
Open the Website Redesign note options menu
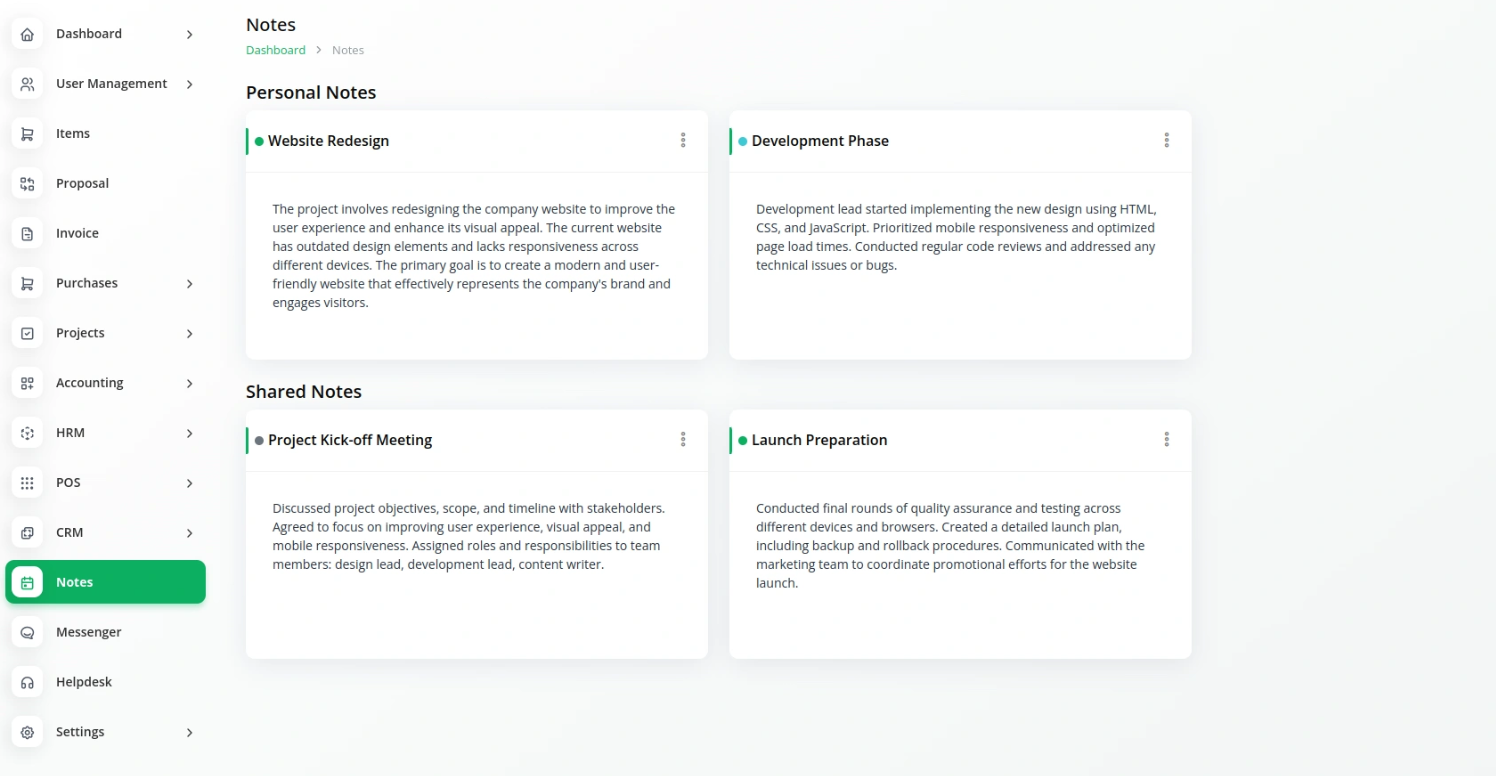[x=683, y=141]
